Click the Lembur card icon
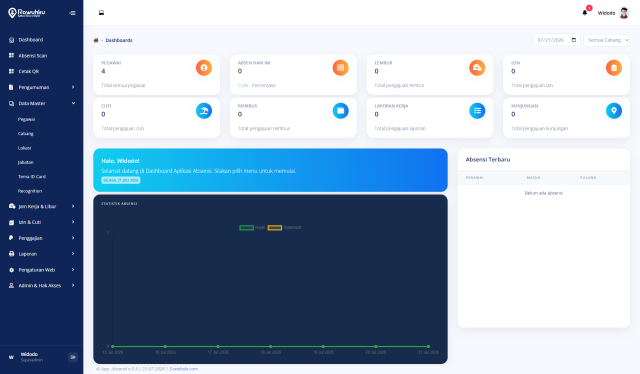This screenshot has width=640, height=374. click(x=477, y=68)
